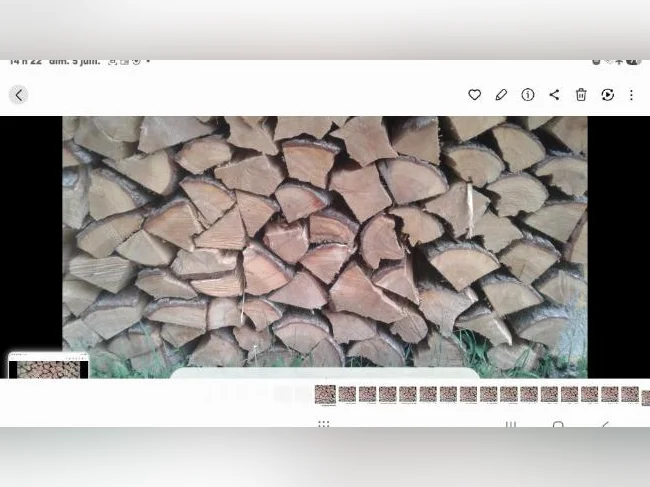The height and width of the screenshot is (487, 650).
Task: Open the three-dot more options menu
Action: point(631,95)
